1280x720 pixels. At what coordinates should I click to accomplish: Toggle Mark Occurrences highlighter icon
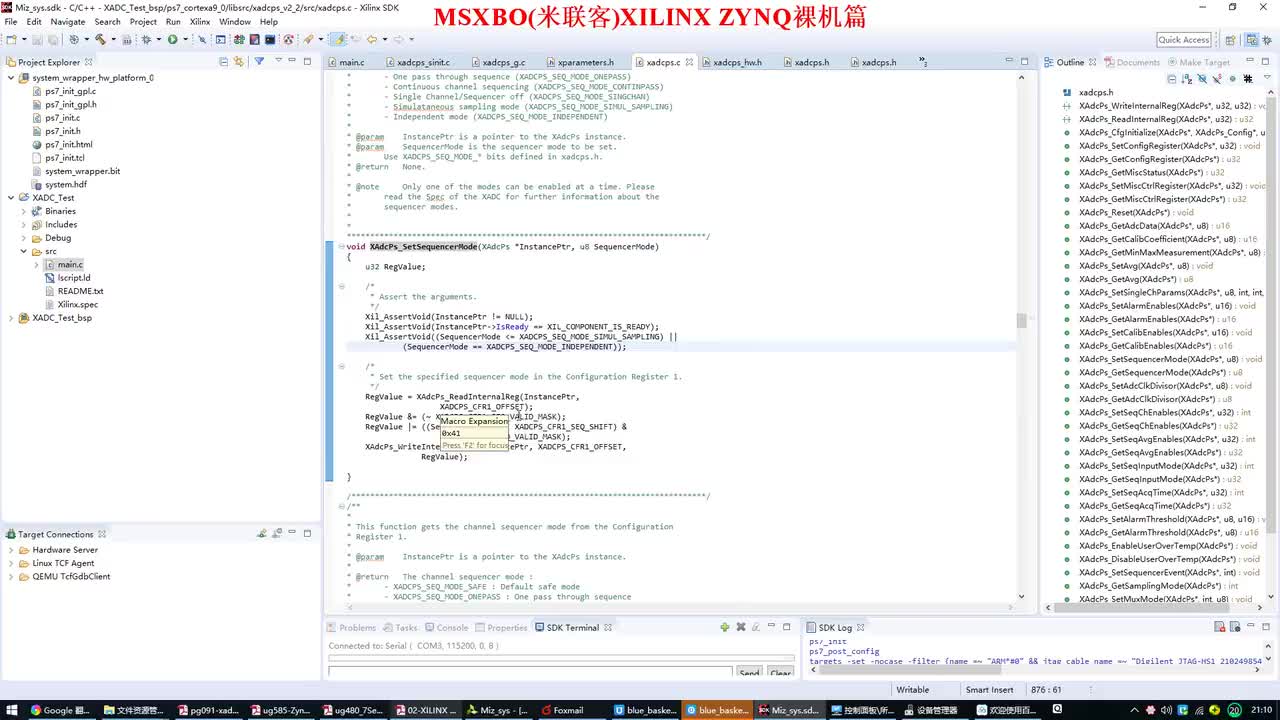click(x=340, y=40)
